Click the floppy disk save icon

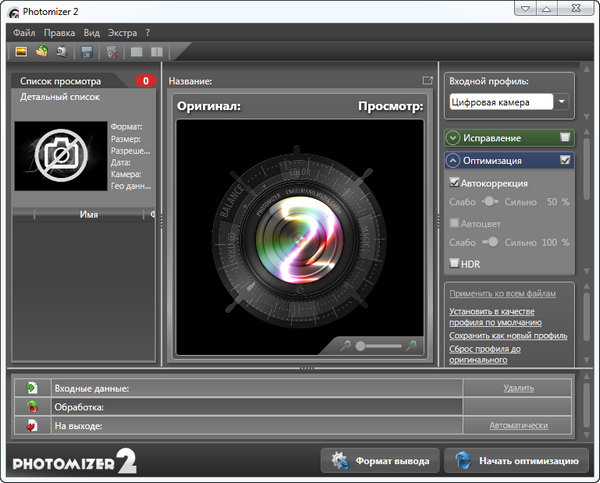pos(87,52)
